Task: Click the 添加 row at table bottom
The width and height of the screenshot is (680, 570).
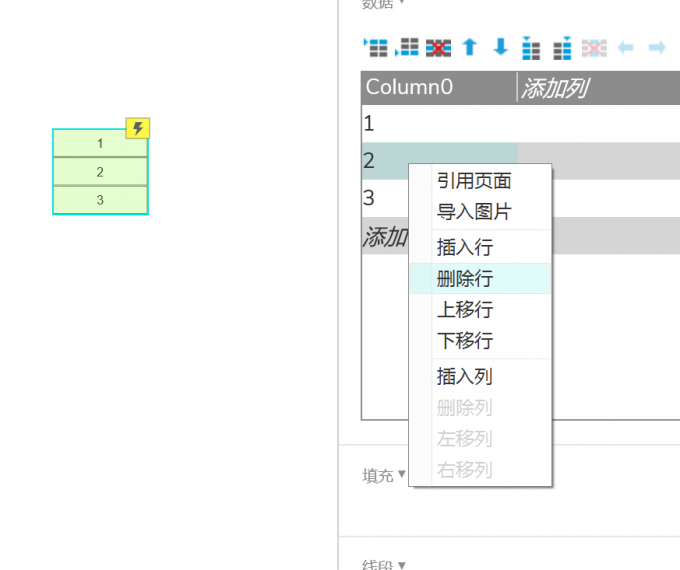Action: click(x=385, y=236)
